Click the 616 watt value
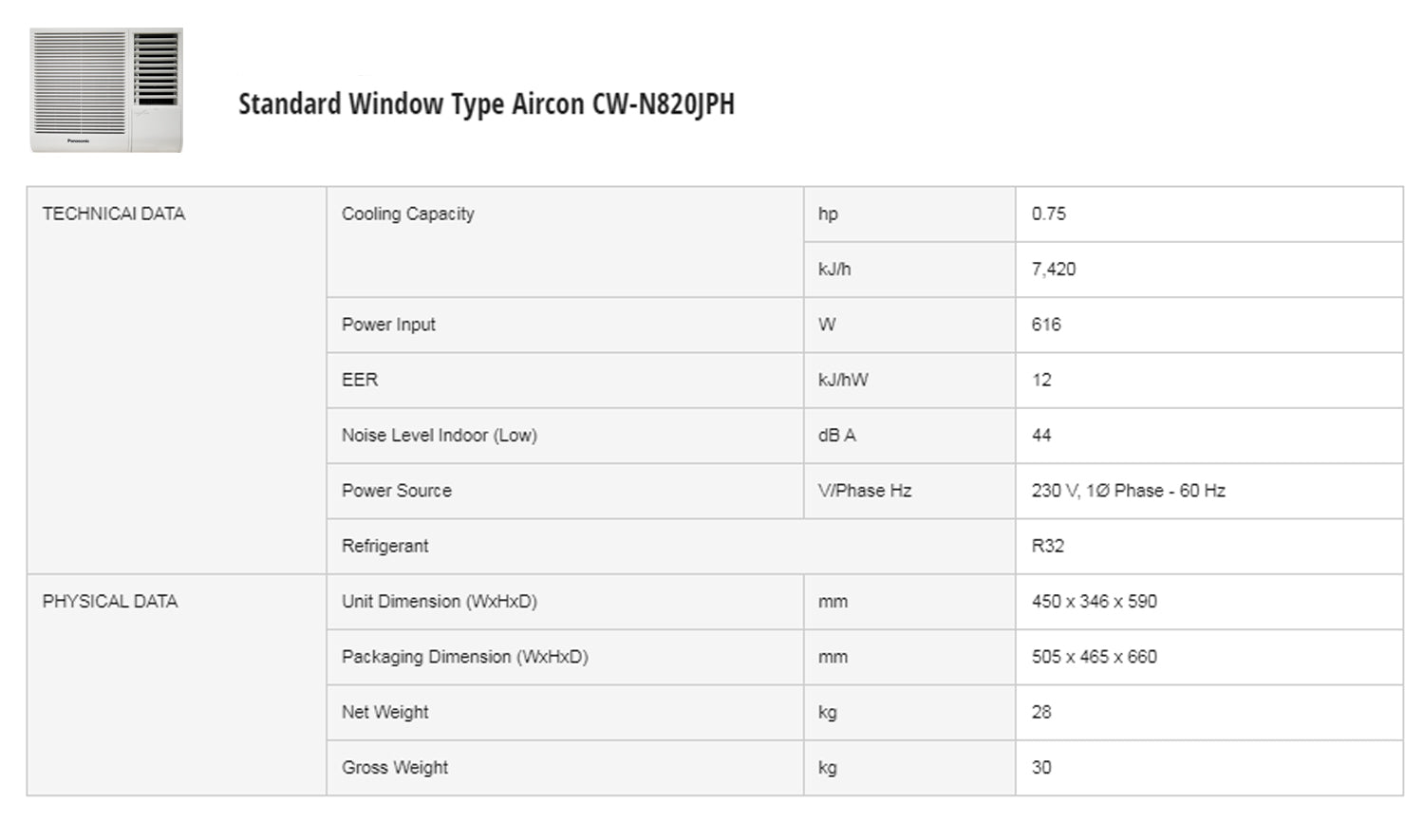Viewport: 1424px width, 840px height. point(1045,325)
